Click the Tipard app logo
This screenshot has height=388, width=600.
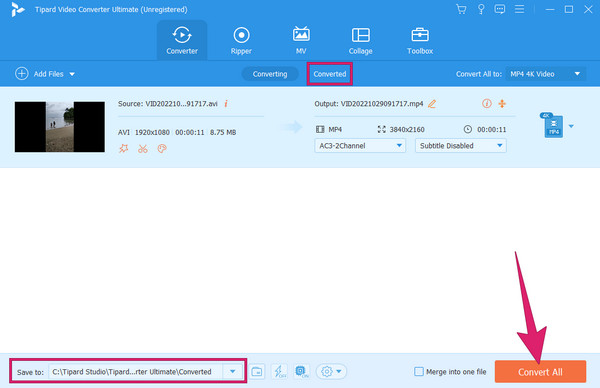click(17, 9)
